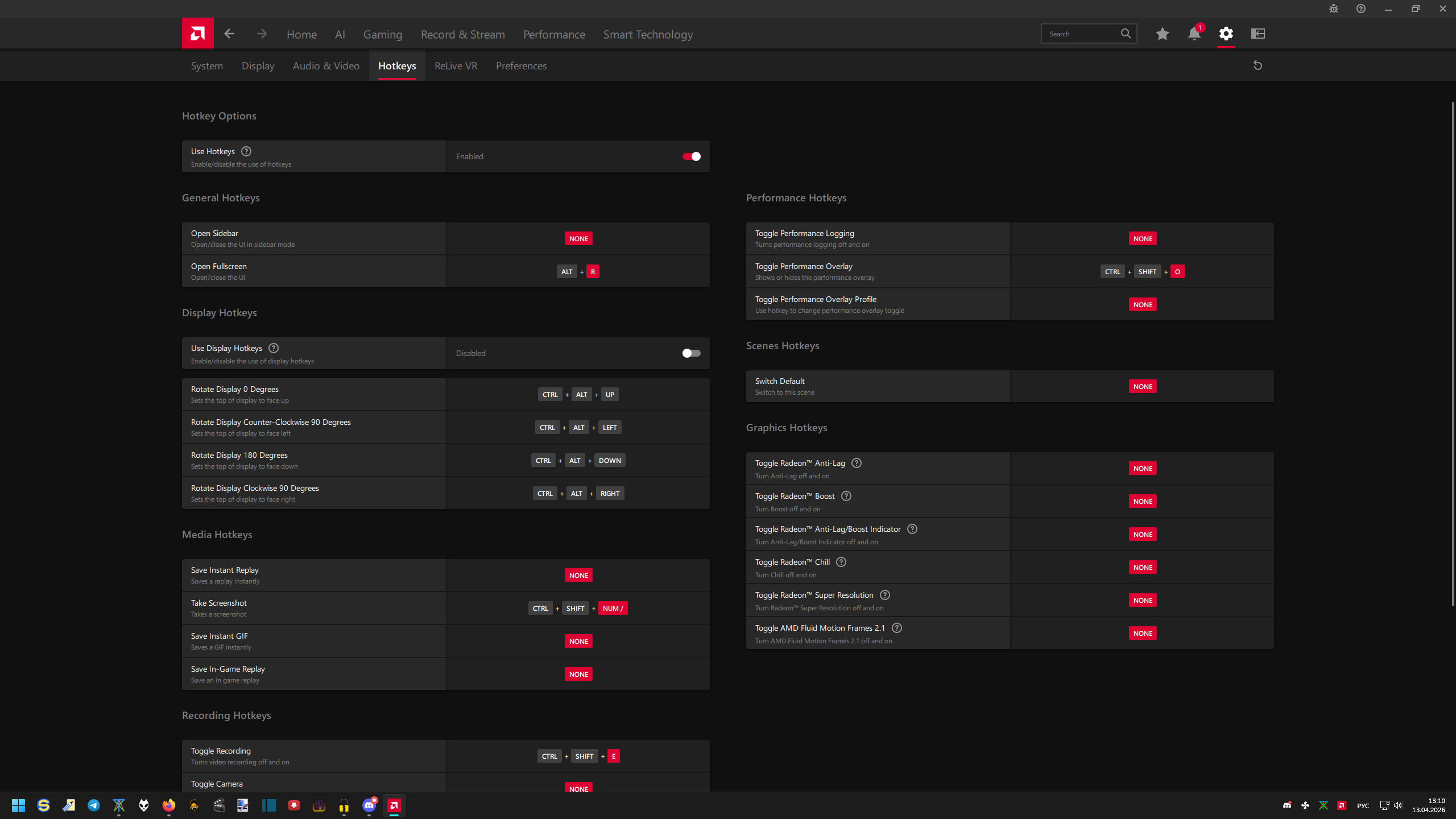Screen dimensions: 1456x819
Task: Switch to the Preferences tab
Action: [x=521, y=66]
